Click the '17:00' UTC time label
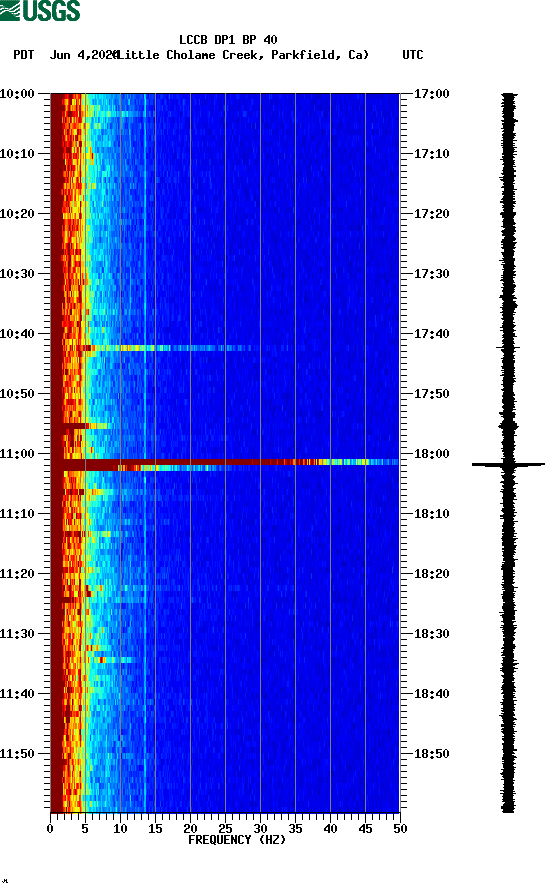Viewport: 552px width, 892px height. [431, 94]
